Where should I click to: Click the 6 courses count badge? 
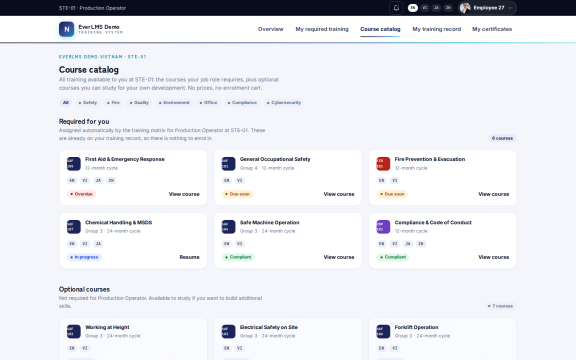[502, 138]
